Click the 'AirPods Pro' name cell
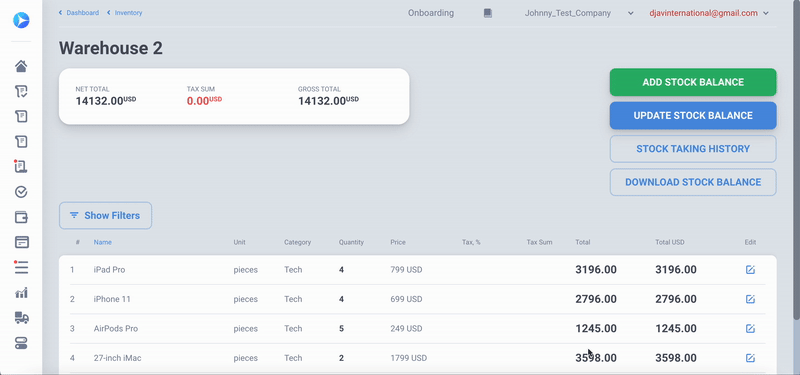 point(116,329)
